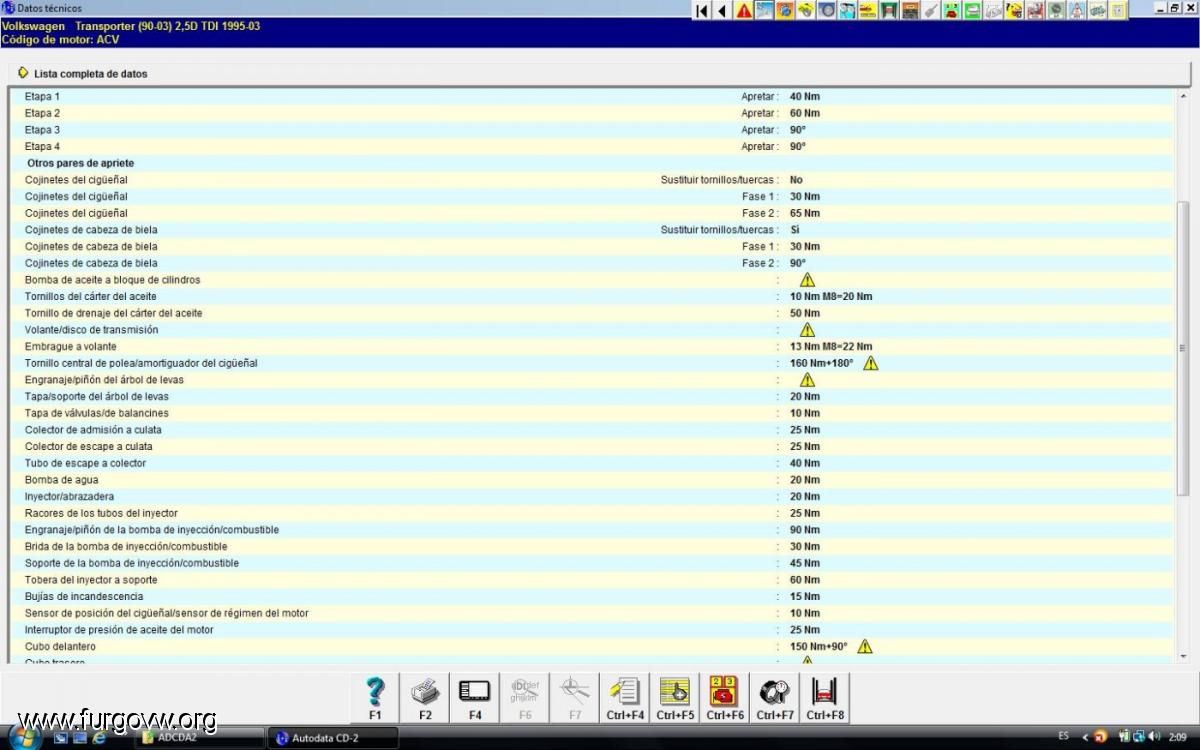Switch to ADCDA2 taskbar window
The width and height of the screenshot is (1200, 750).
point(200,738)
